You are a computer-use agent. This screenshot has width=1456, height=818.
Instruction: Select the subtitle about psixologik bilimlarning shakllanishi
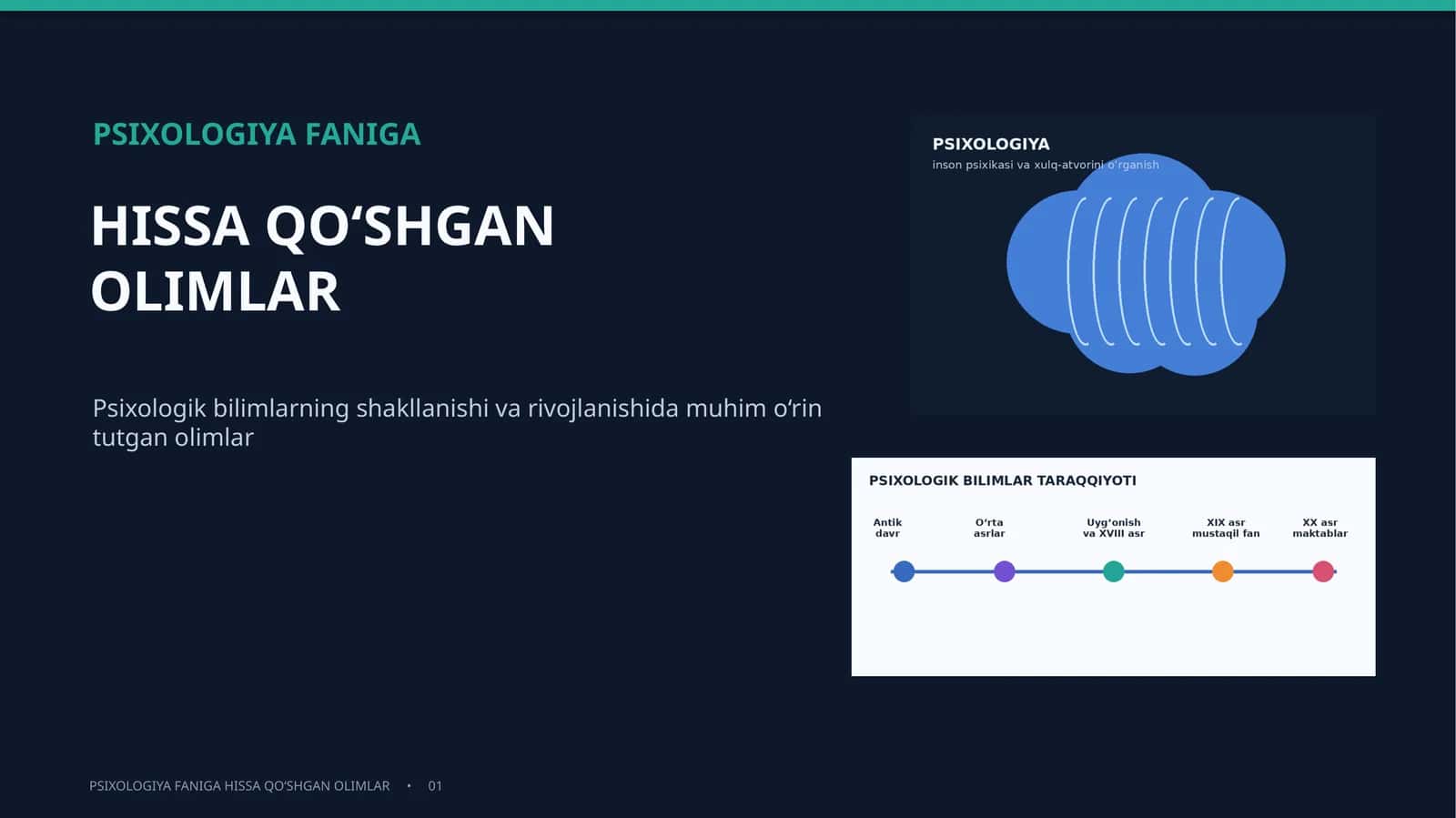[x=457, y=422]
